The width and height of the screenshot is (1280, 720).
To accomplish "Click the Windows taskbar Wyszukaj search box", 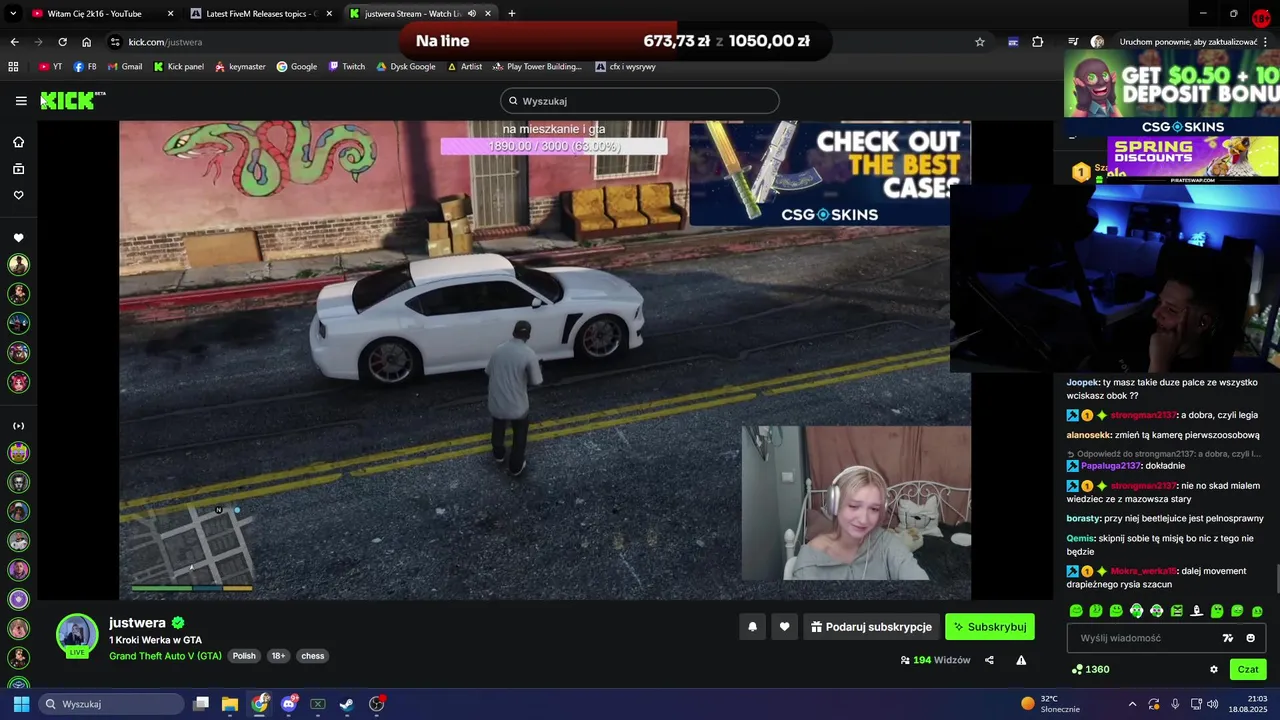I will pyautogui.click(x=110, y=704).
